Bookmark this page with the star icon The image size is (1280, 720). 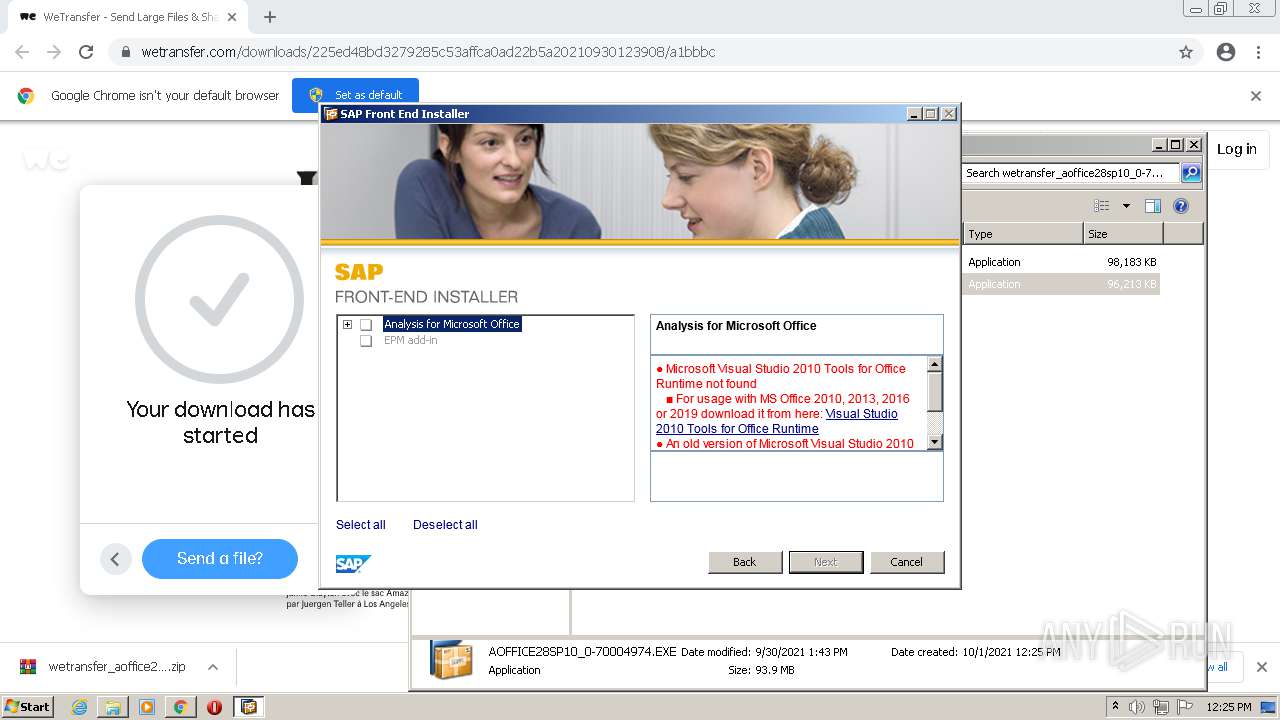1186,52
